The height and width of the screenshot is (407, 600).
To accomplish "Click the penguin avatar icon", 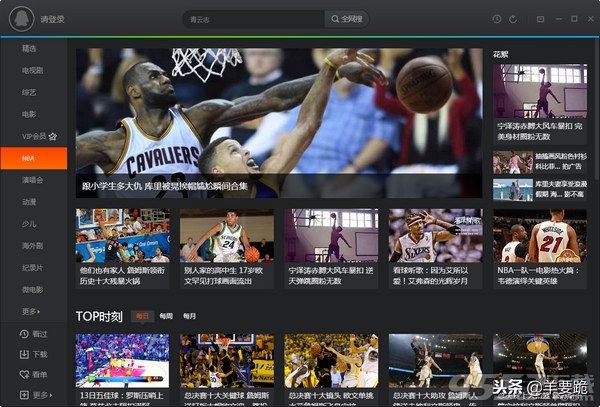I will tap(22, 19).
